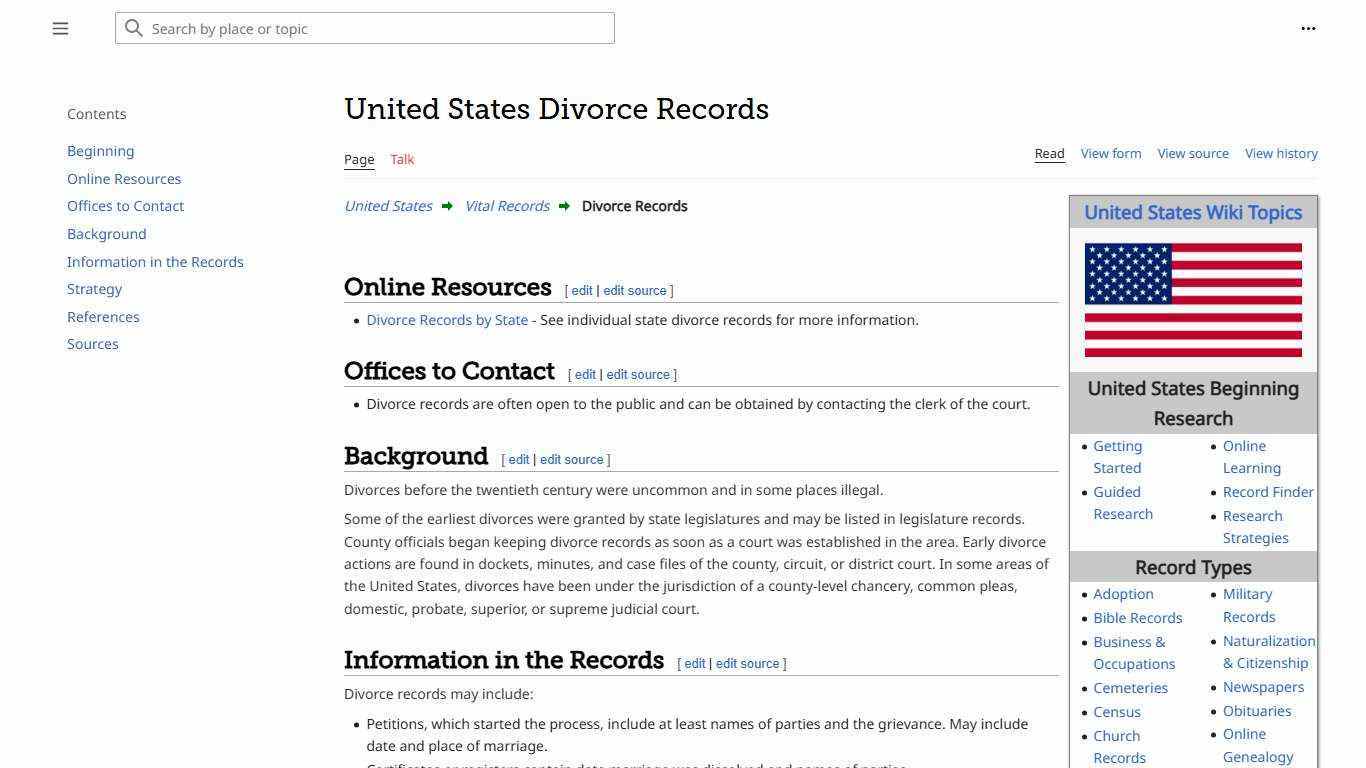
Task: Follow the Vital Records breadcrumb link
Action: [x=506, y=206]
